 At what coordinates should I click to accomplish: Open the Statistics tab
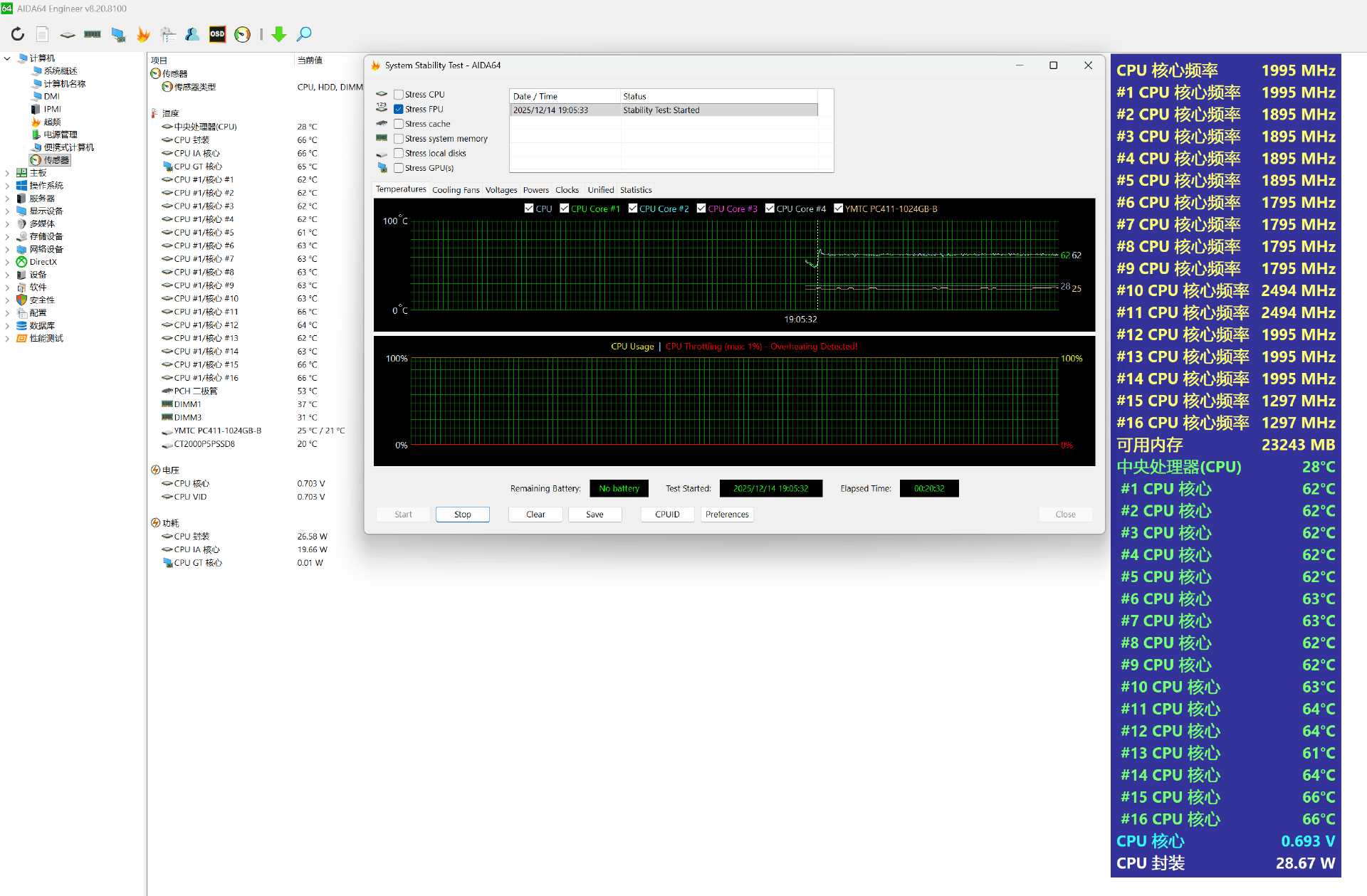(635, 190)
